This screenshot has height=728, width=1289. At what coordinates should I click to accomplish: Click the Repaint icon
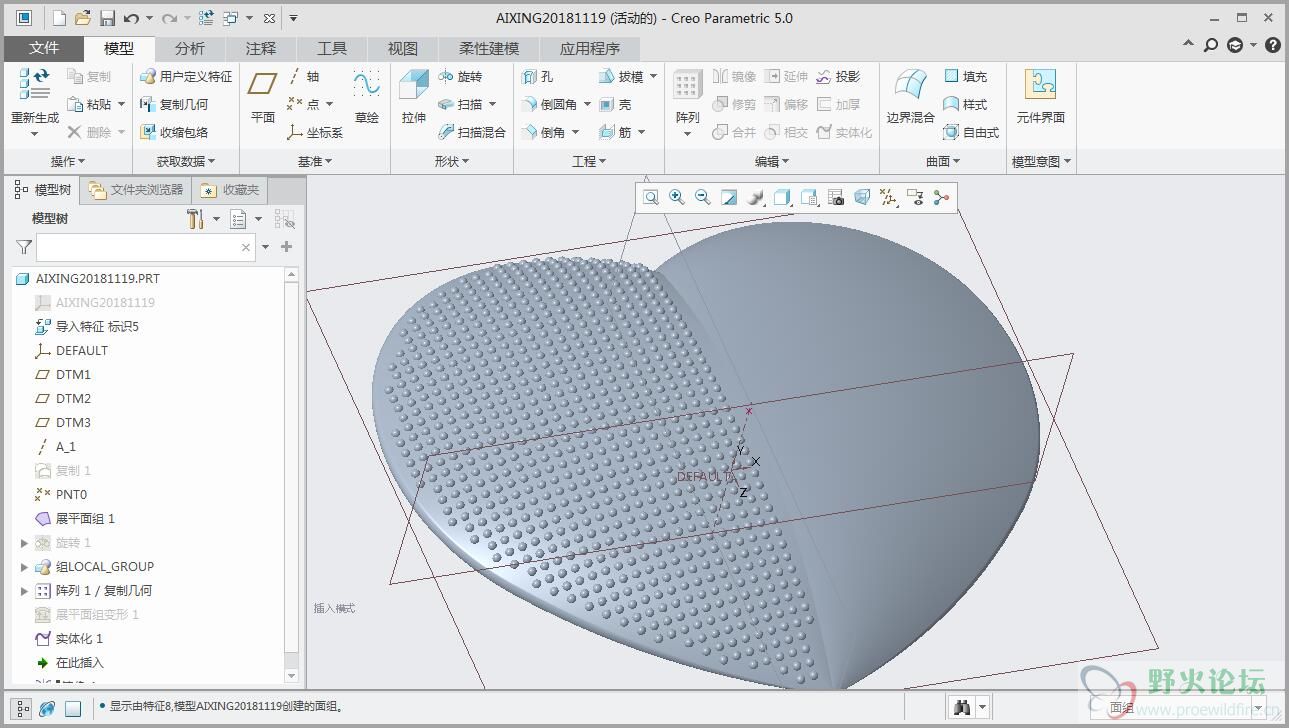point(729,198)
